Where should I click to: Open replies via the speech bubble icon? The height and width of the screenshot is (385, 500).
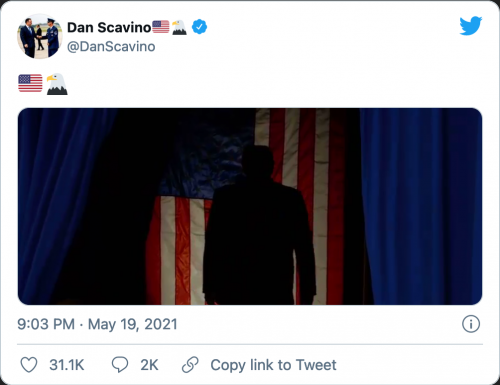coord(120,365)
